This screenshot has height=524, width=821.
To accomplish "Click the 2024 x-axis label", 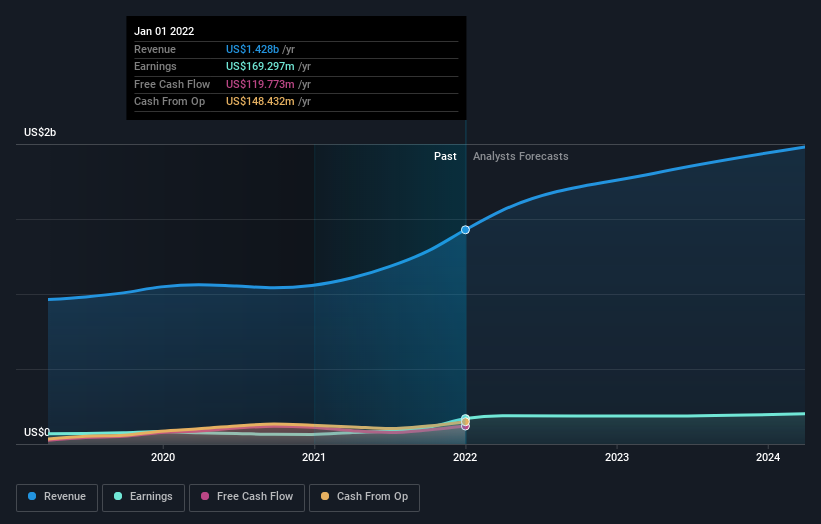I will (x=768, y=457).
